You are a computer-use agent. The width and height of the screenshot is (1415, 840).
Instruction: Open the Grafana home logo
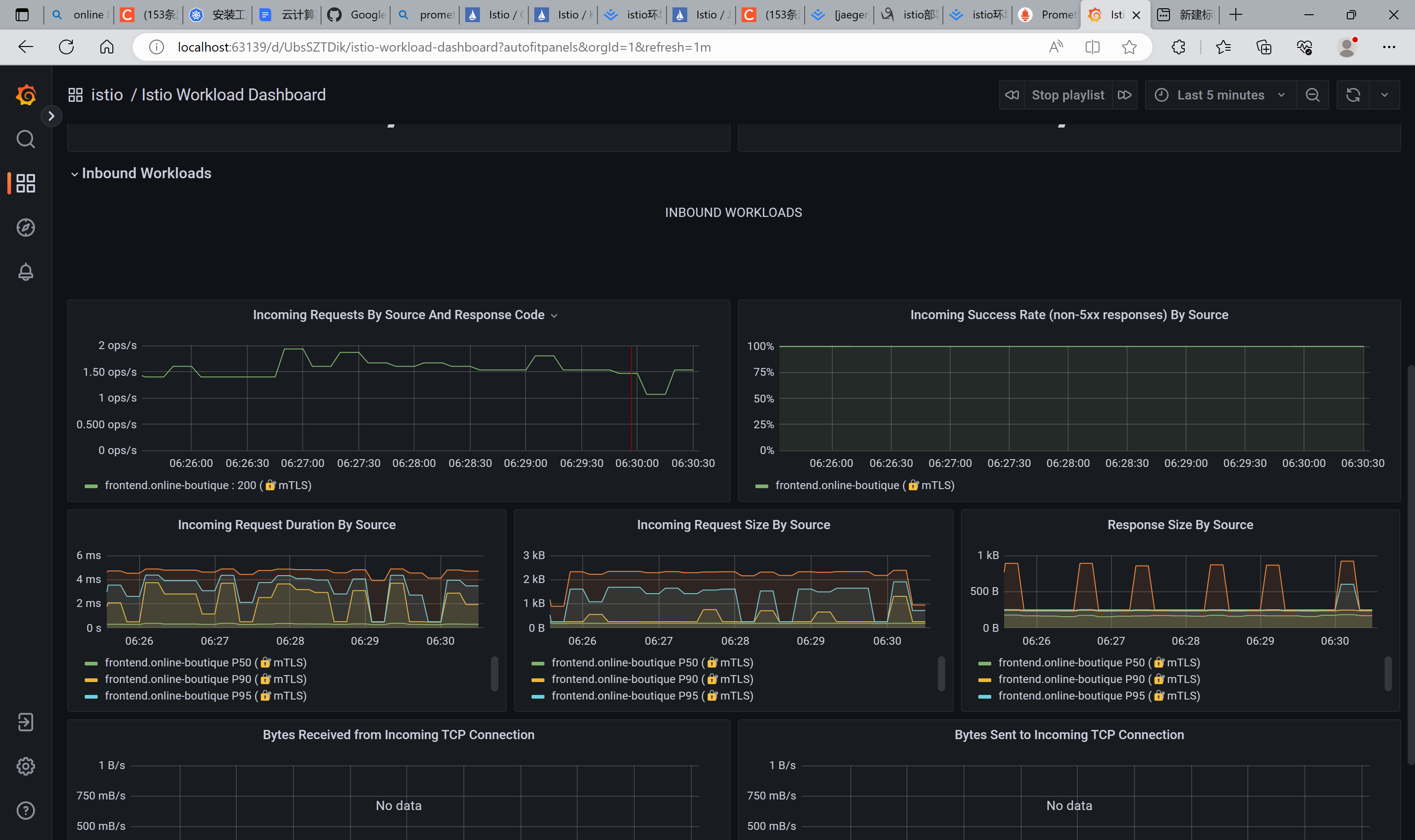tap(26, 94)
